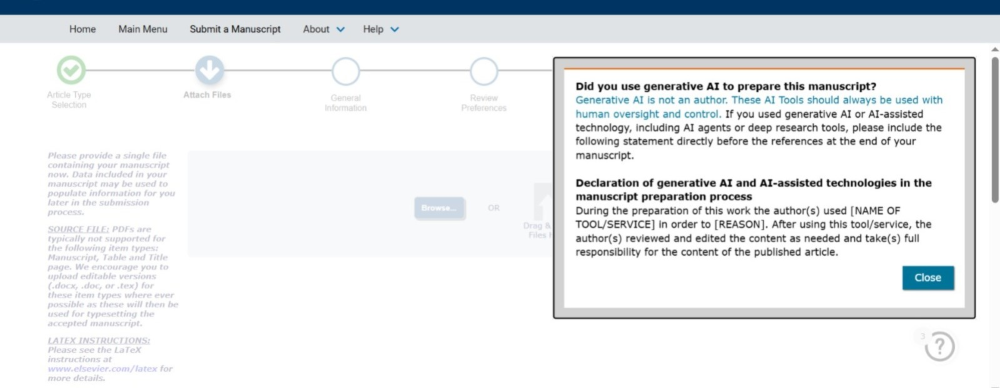This screenshot has height=388, width=1000.
Task: Click the drag-and-drop files upload icon
Action: (543, 201)
